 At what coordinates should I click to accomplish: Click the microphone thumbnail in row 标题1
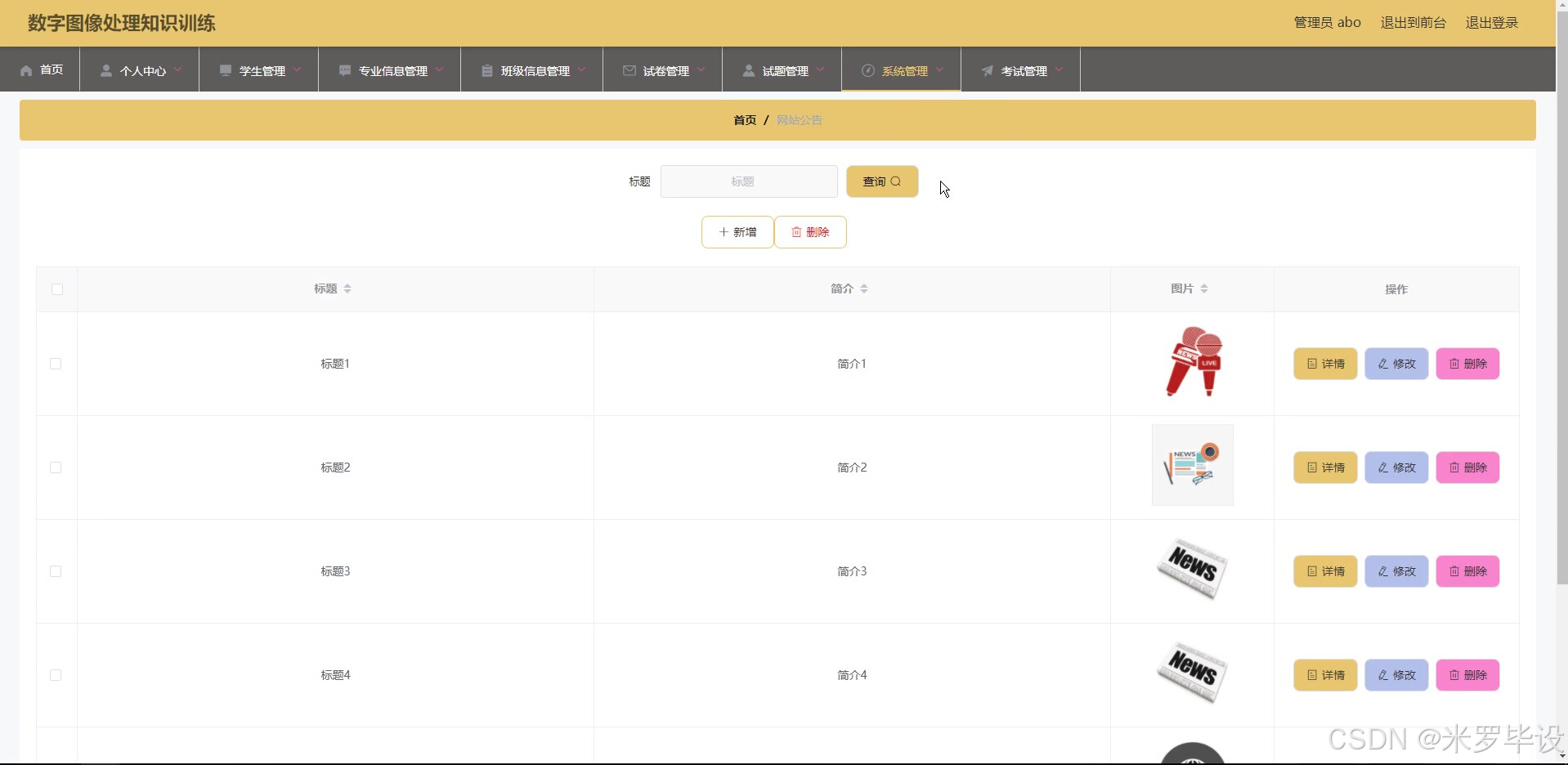[x=1193, y=362]
